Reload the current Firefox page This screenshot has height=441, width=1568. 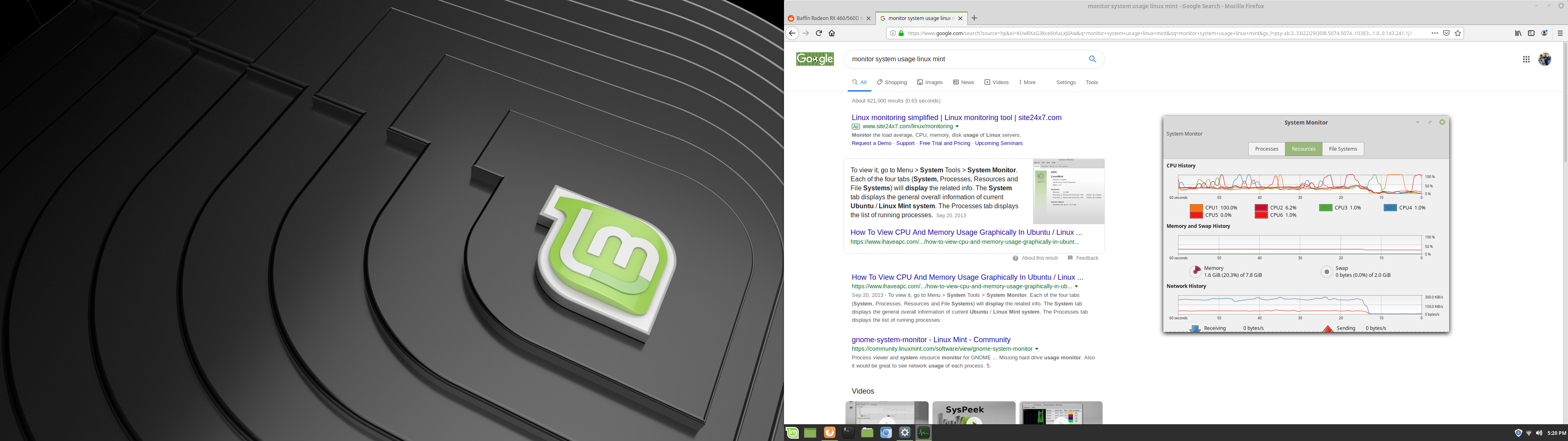point(819,33)
